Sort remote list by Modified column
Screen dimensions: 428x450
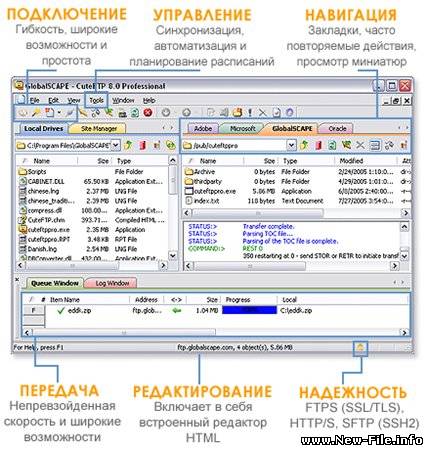(366, 161)
